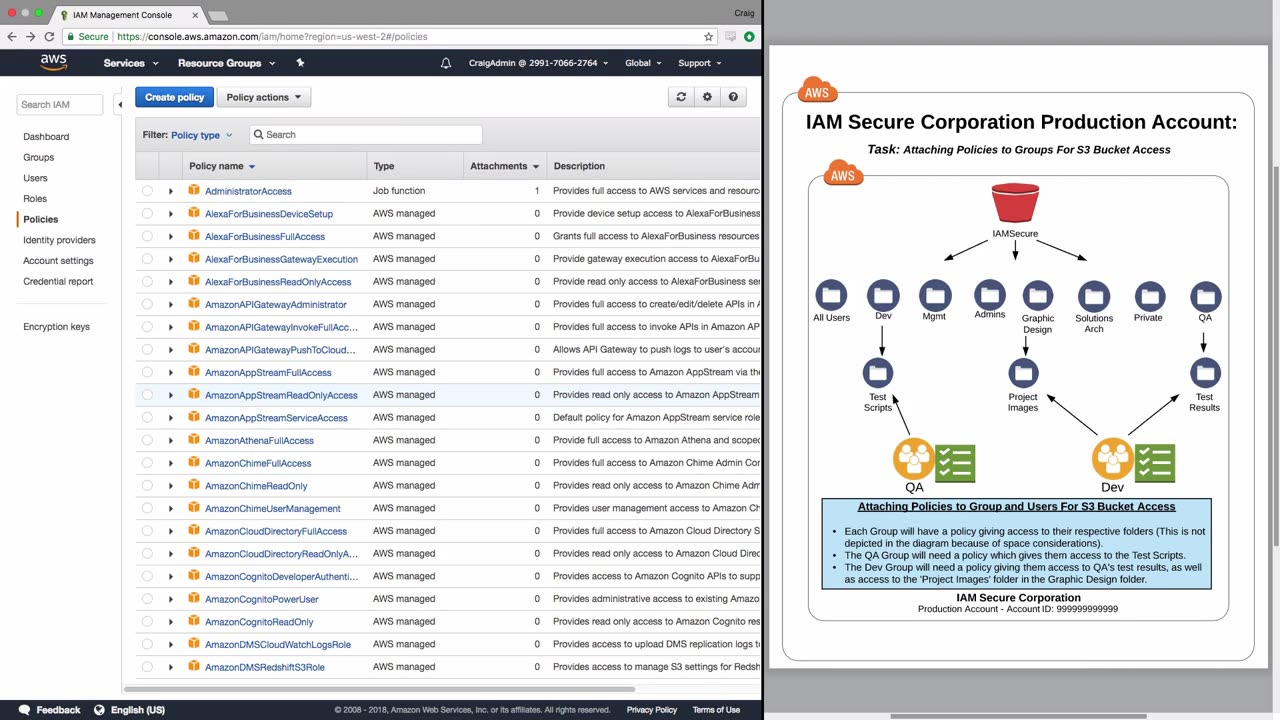Open Identity providers in IAM sidebar
Image resolution: width=1280 pixels, height=720 pixels.
[x=59, y=240]
